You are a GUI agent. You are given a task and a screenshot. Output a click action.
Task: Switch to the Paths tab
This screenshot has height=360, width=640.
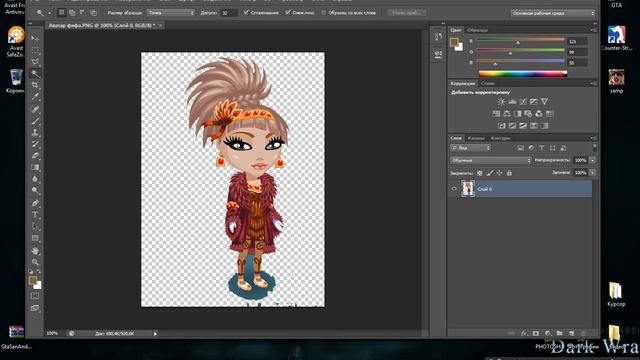tap(500, 138)
